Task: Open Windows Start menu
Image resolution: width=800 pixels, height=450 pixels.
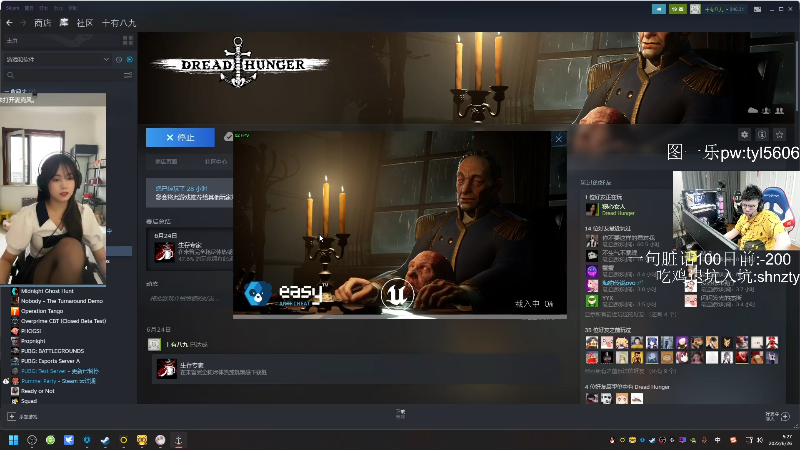Action: (13, 440)
